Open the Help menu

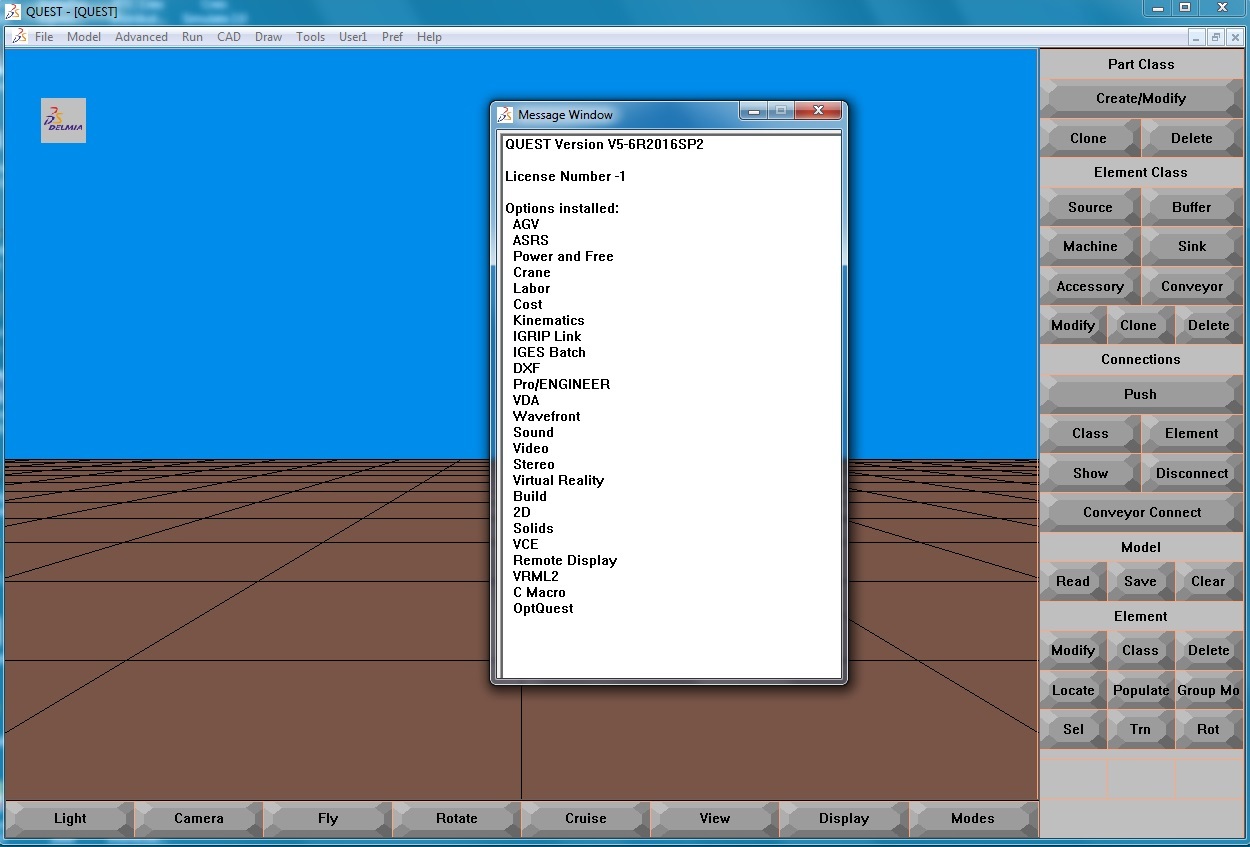click(429, 37)
